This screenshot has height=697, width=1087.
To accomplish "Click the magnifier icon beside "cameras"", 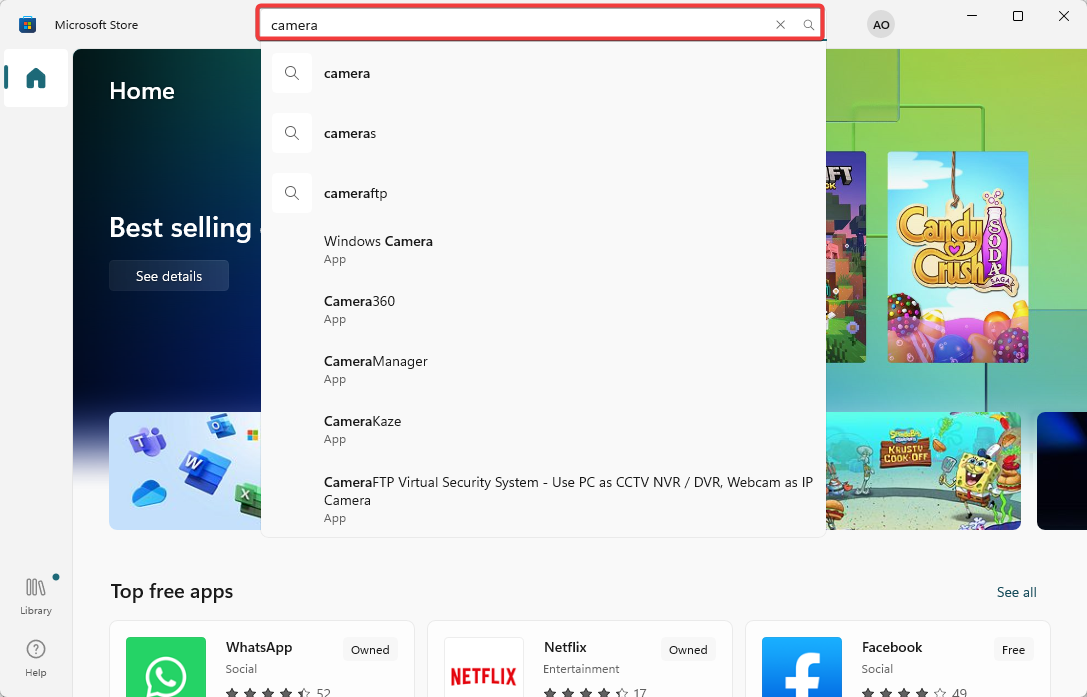I will click(x=292, y=133).
